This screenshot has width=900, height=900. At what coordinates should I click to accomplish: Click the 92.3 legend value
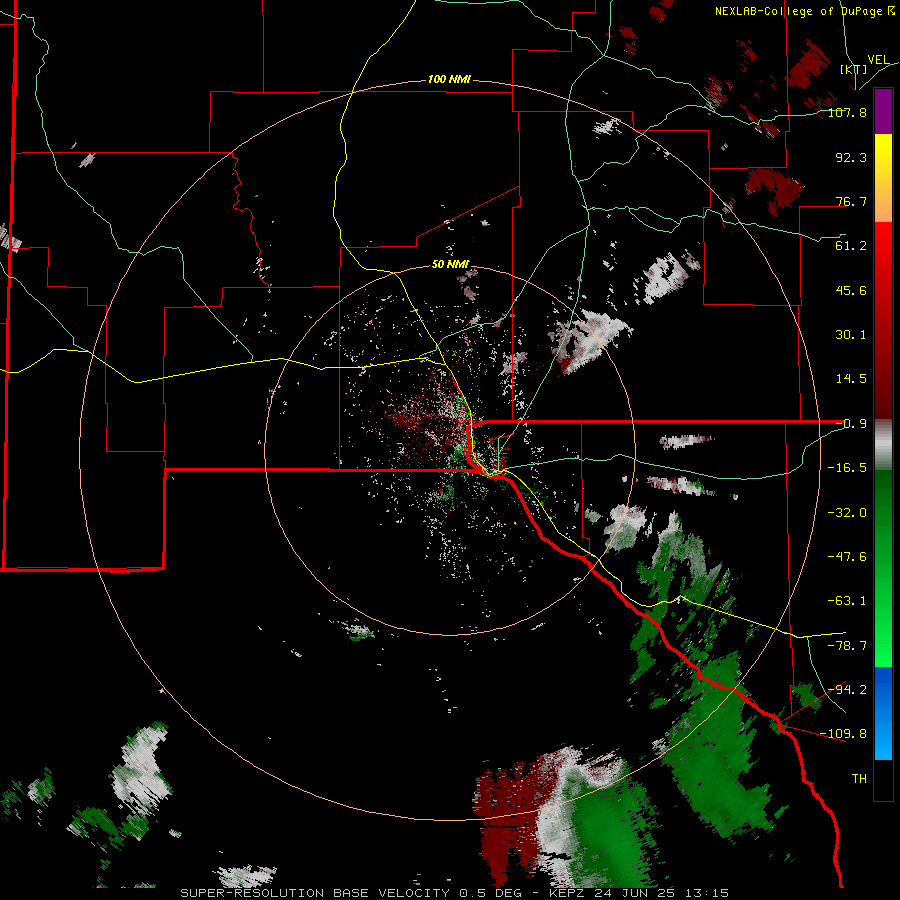click(x=851, y=157)
